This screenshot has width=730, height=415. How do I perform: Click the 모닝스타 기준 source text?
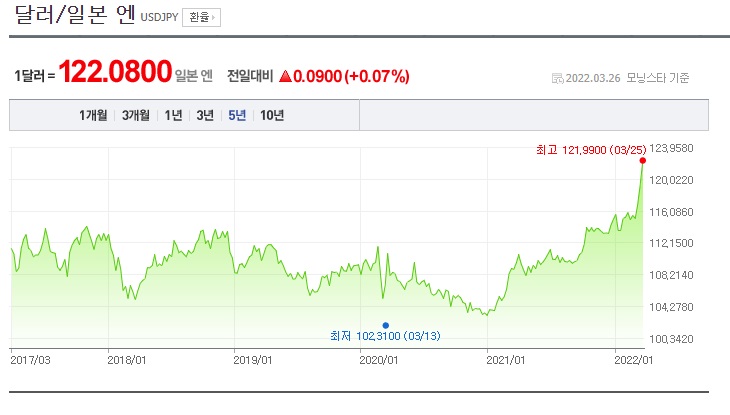tap(658, 79)
